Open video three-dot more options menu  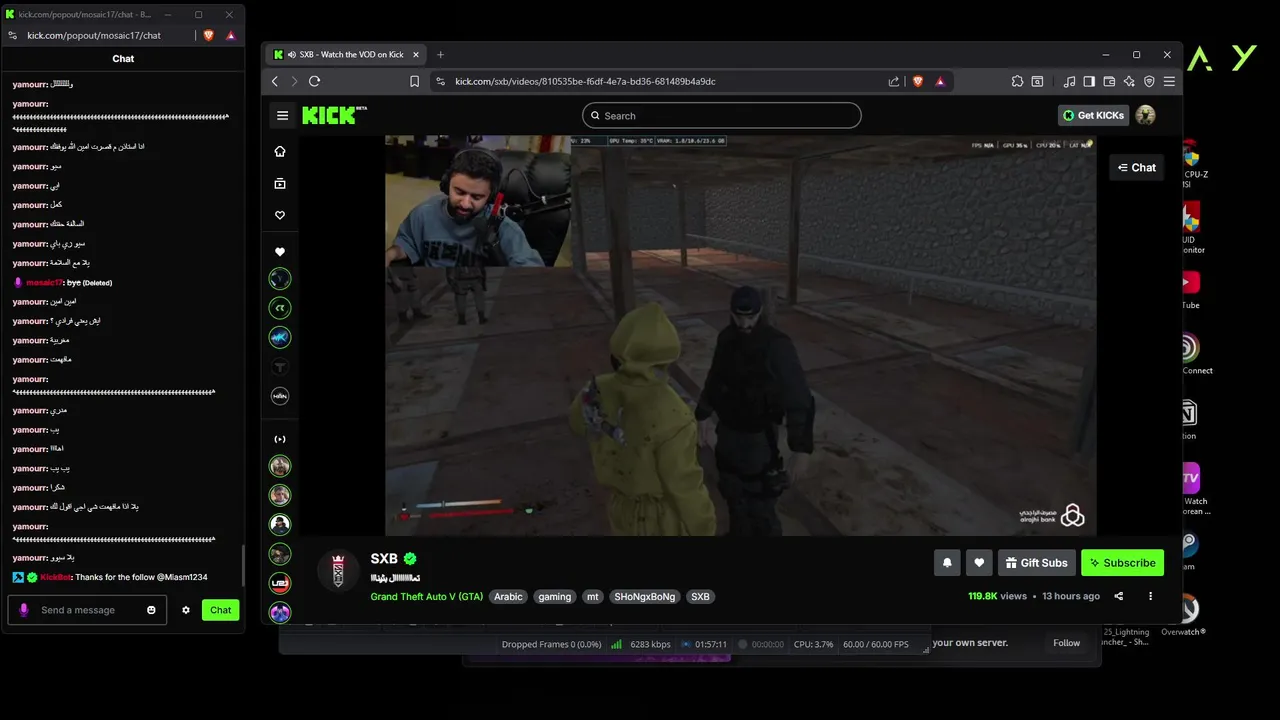click(1150, 596)
